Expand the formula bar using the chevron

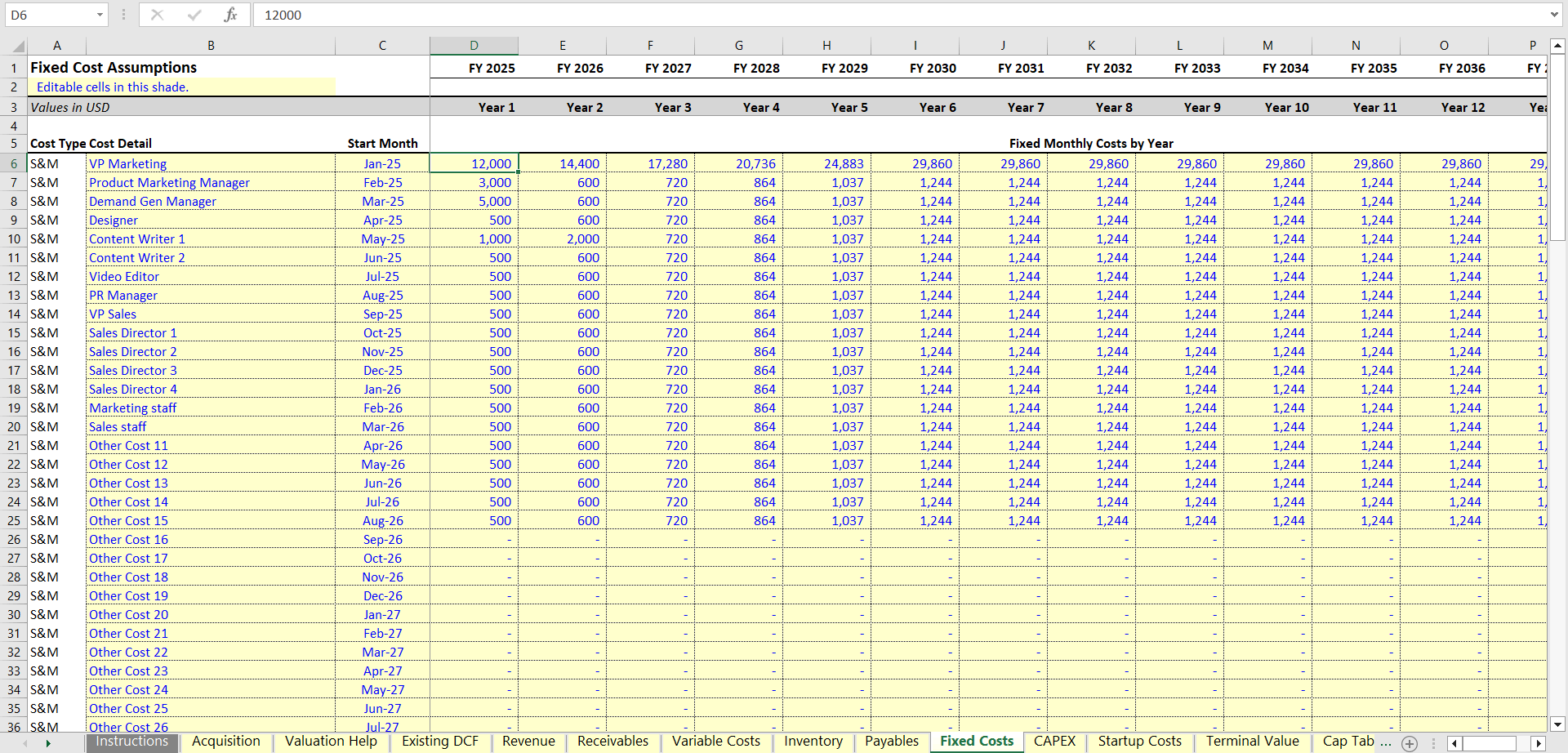(1555, 14)
